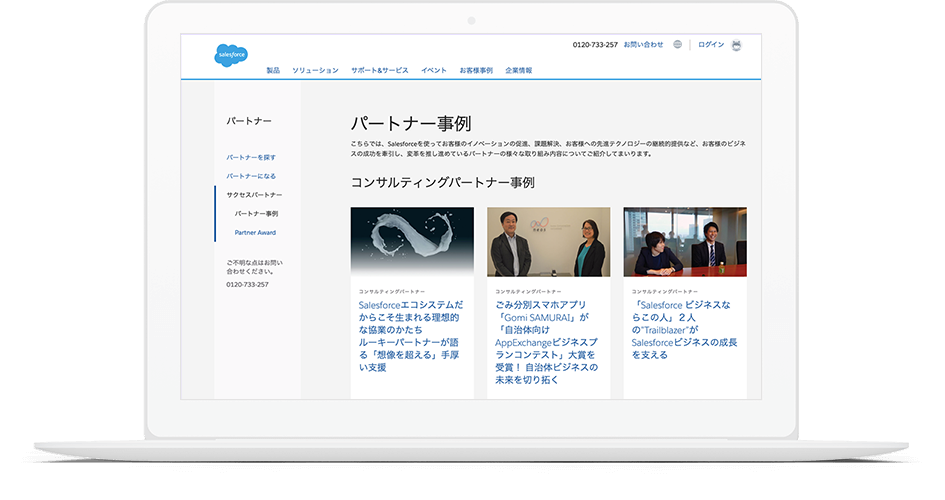Click コンサルティングパートナー label on Trailblazer card
The height and width of the screenshot is (500, 945).
pyautogui.click(x=665, y=292)
